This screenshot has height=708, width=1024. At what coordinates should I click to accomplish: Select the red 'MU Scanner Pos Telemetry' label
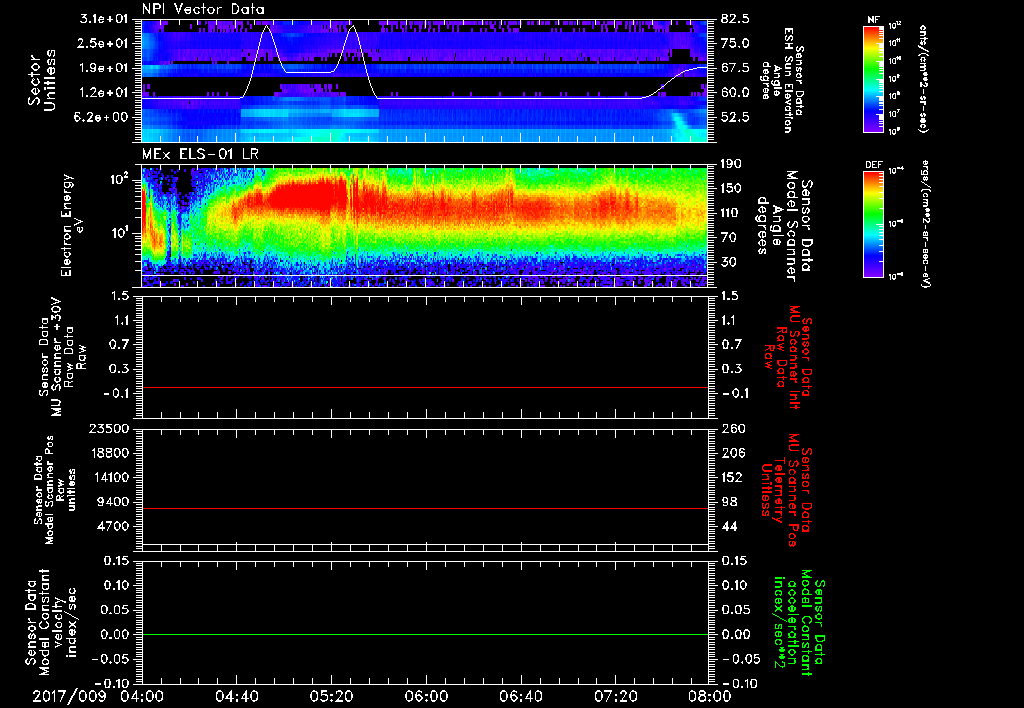click(786, 489)
